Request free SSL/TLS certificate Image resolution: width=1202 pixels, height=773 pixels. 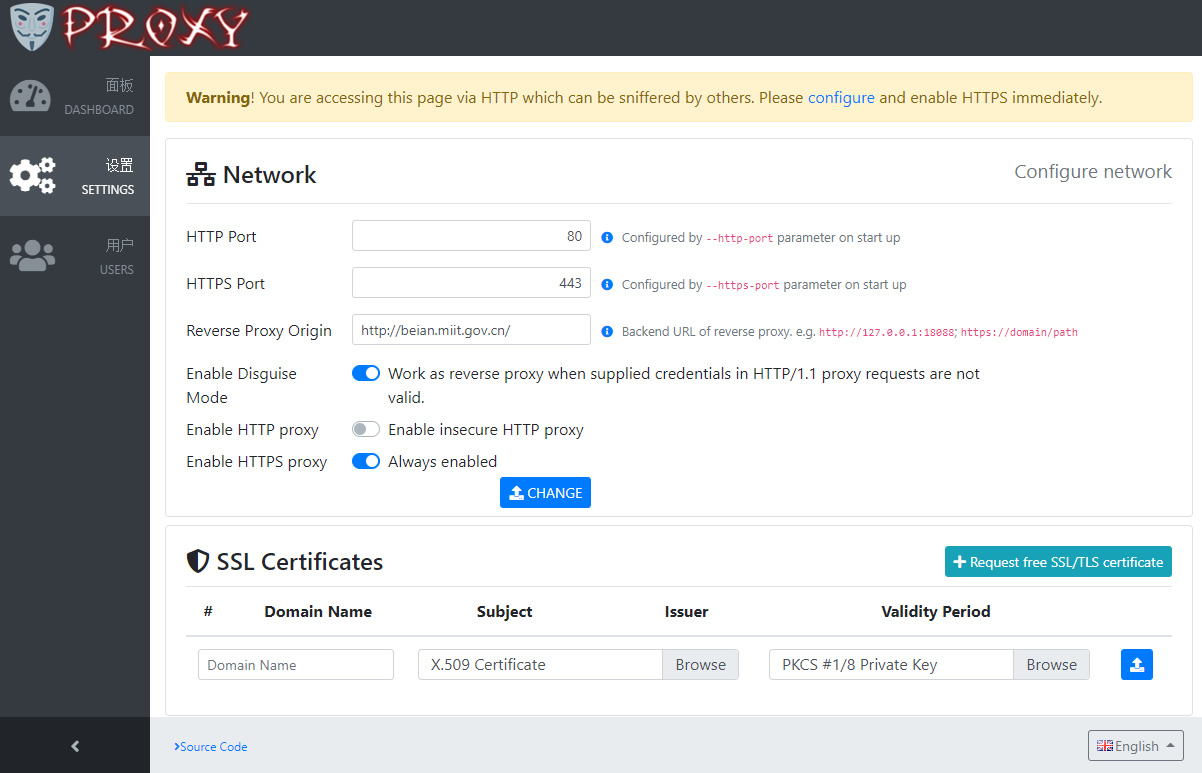tap(1058, 562)
